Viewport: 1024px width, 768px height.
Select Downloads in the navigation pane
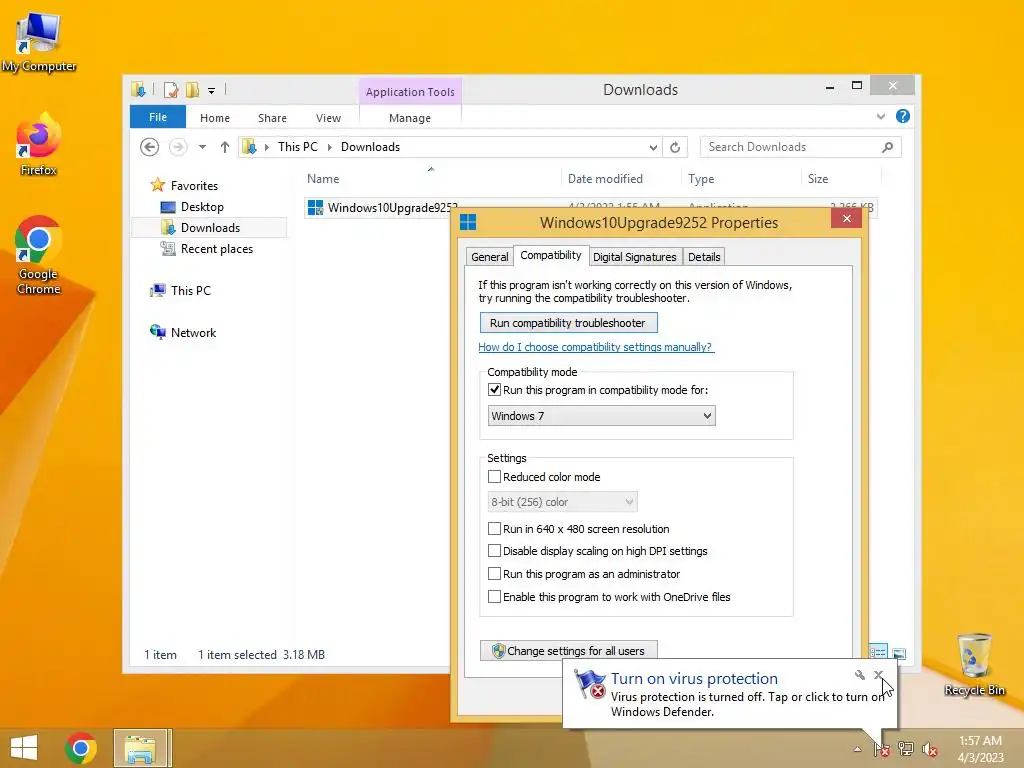click(x=210, y=228)
